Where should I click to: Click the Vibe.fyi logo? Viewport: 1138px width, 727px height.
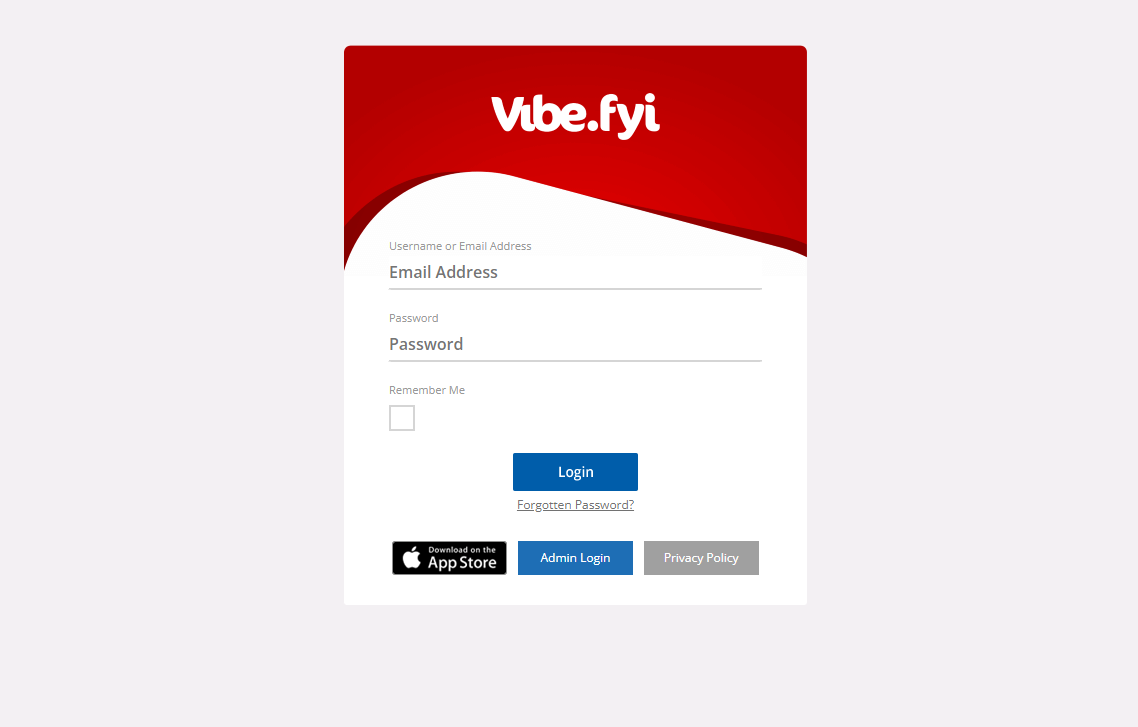575,115
